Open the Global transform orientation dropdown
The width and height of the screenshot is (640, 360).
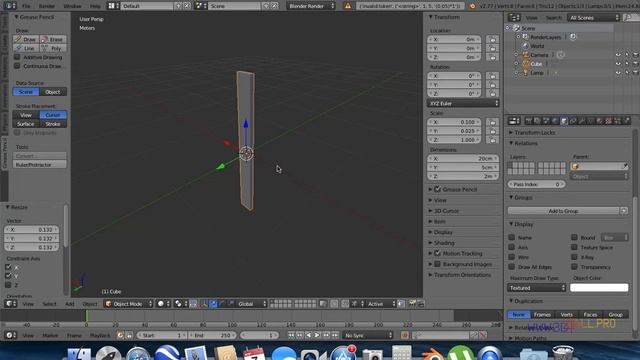click(x=251, y=304)
